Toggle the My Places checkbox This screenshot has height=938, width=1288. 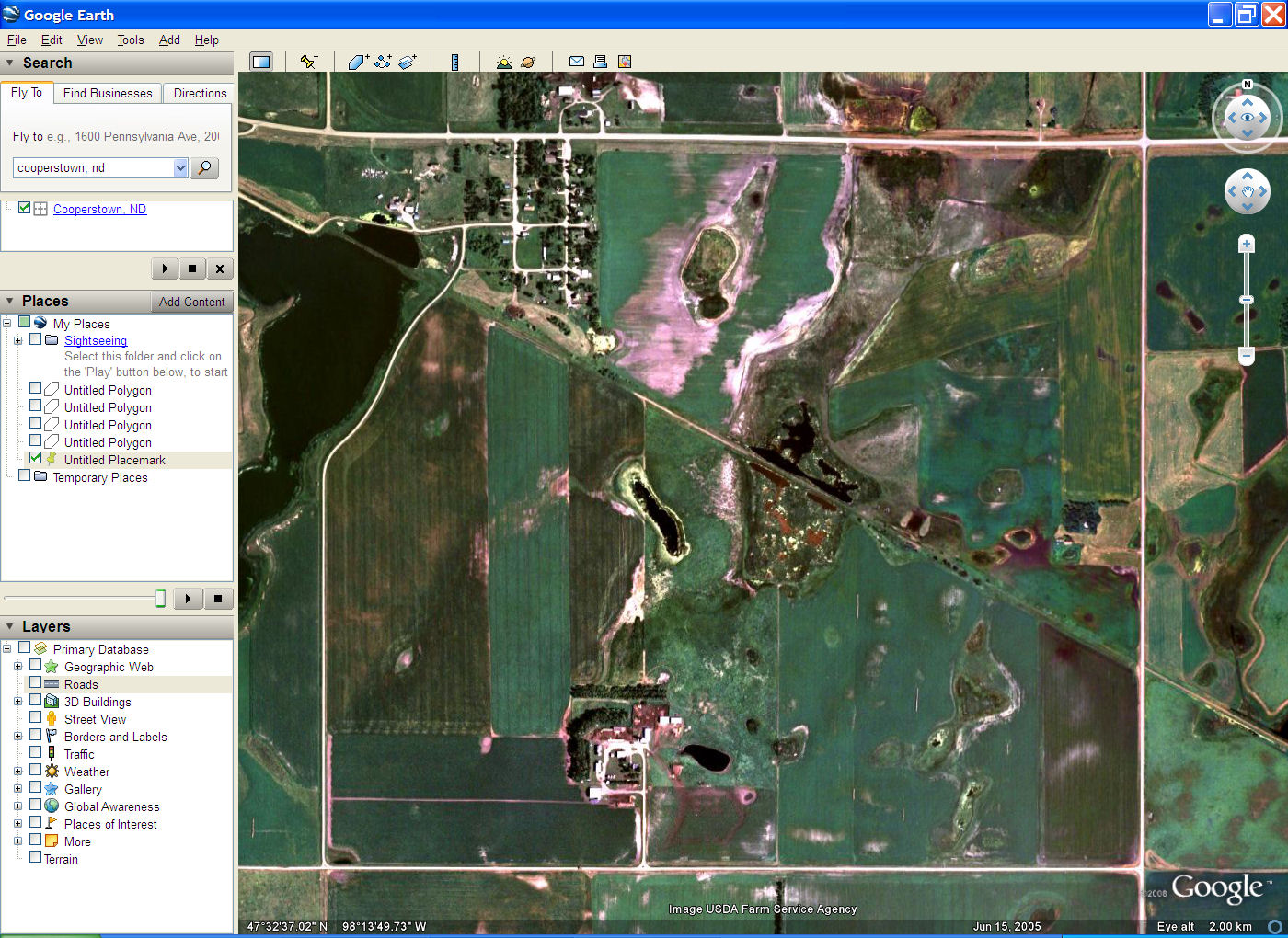[25, 322]
